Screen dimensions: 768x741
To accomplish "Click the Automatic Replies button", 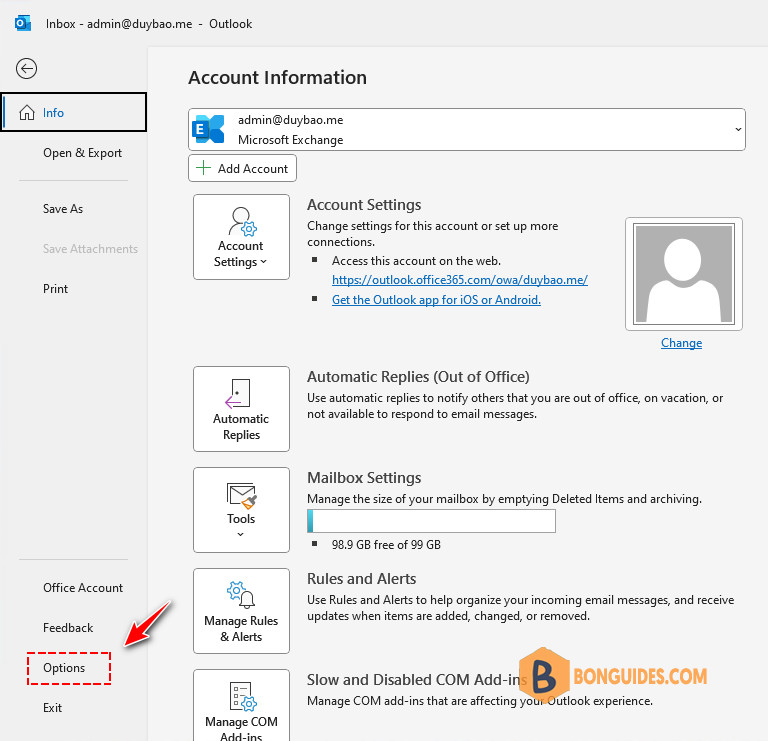I will [x=241, y=409].
